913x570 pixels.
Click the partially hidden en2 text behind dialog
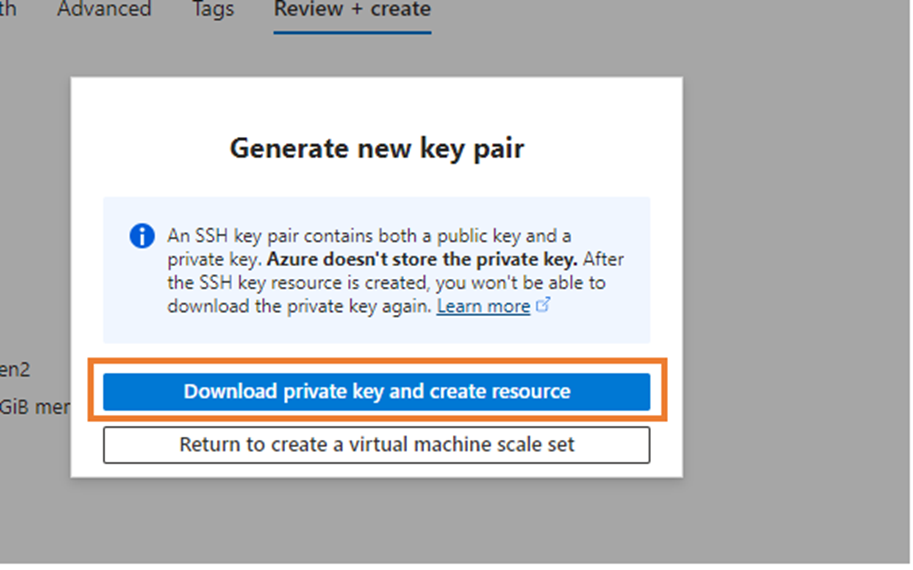pos(15,370)
